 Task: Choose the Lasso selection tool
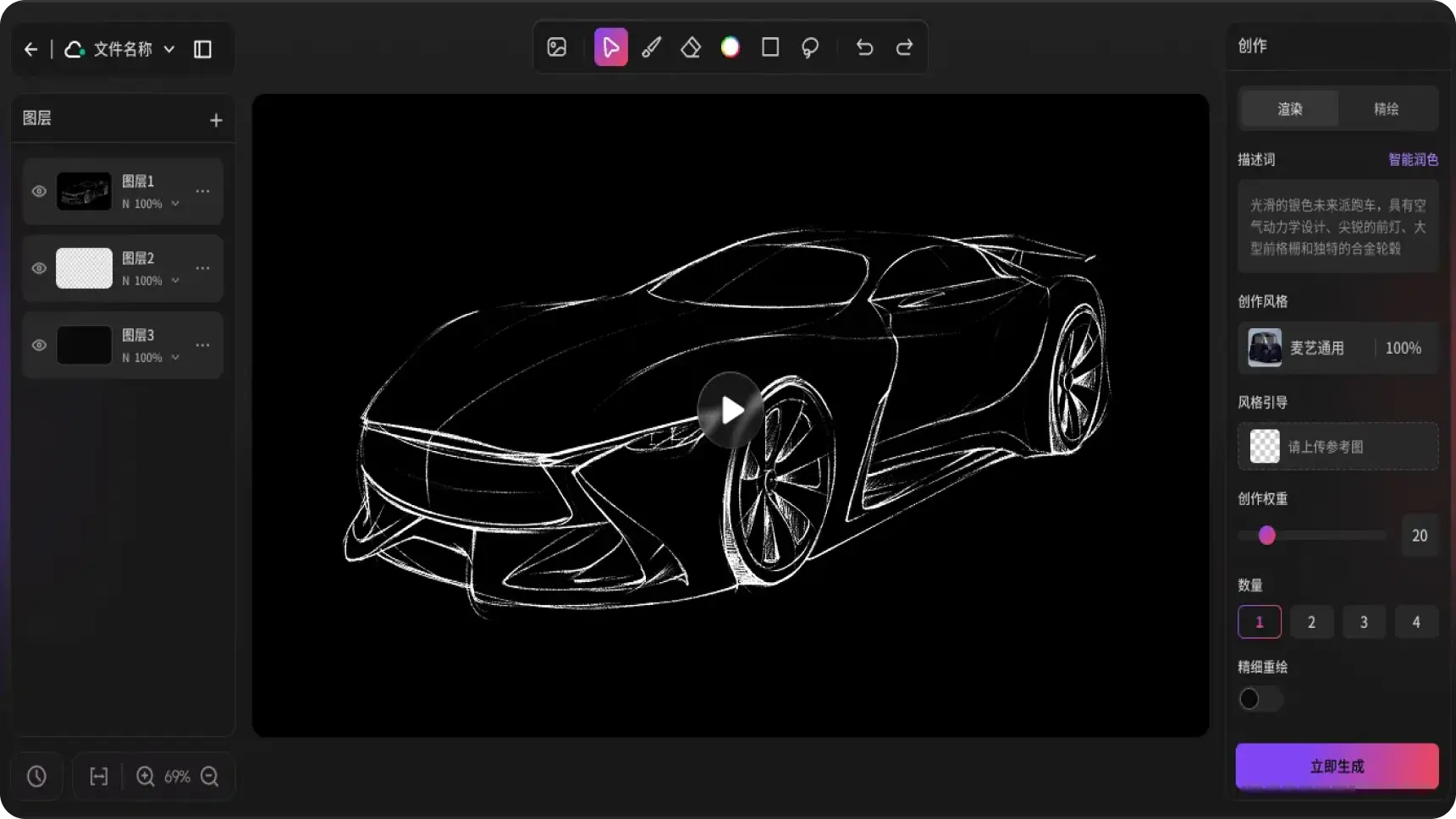tap(810, 47)
